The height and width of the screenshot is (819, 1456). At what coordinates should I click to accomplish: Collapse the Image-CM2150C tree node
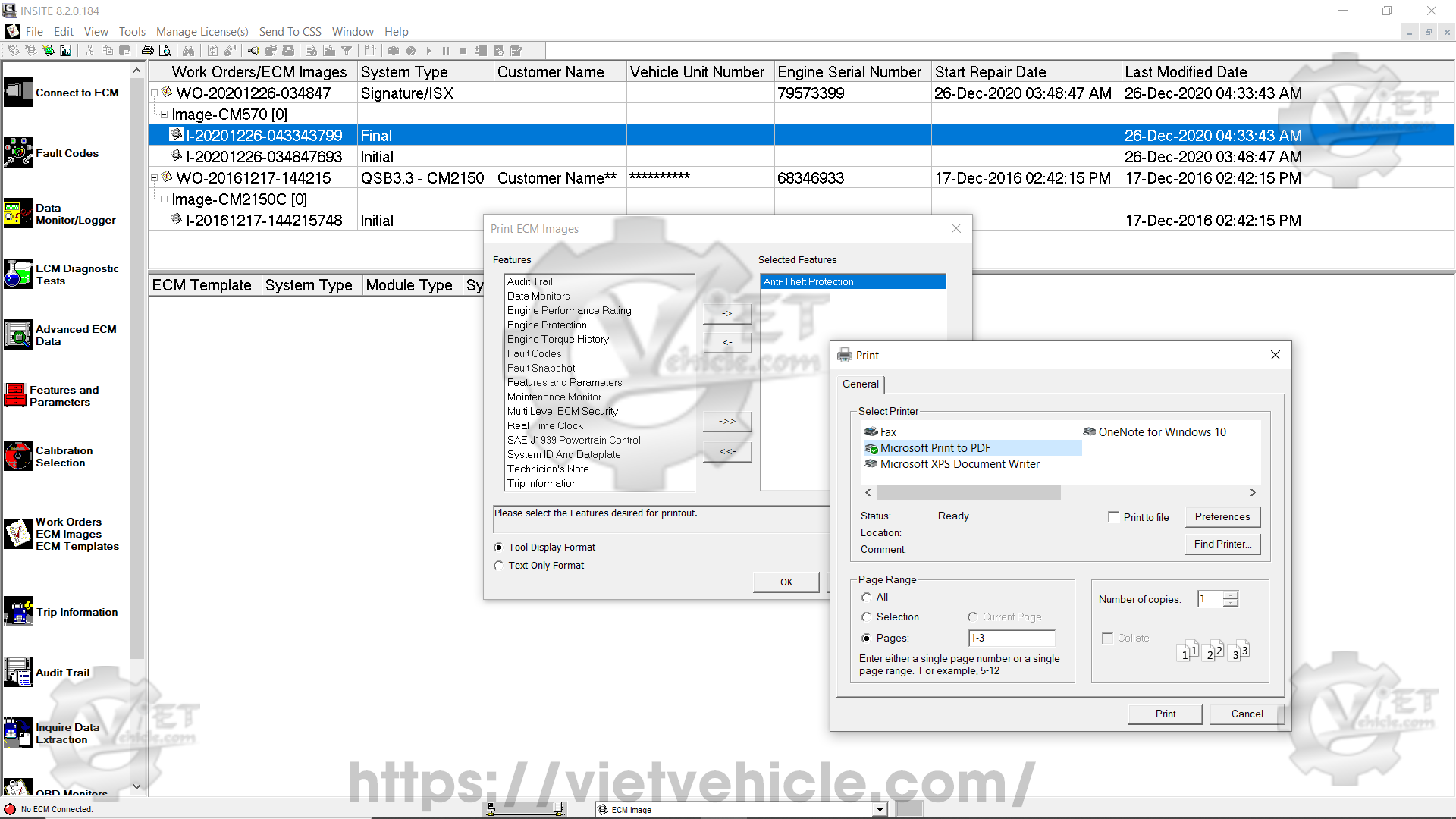[164, 199]
